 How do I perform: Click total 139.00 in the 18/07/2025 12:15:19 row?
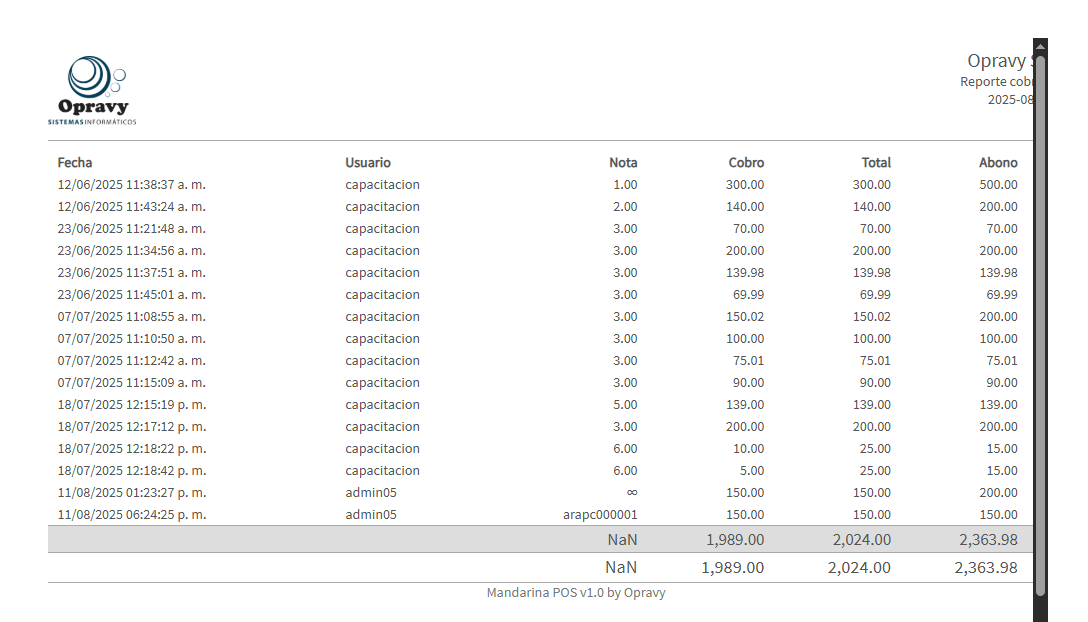coord(872,405)
